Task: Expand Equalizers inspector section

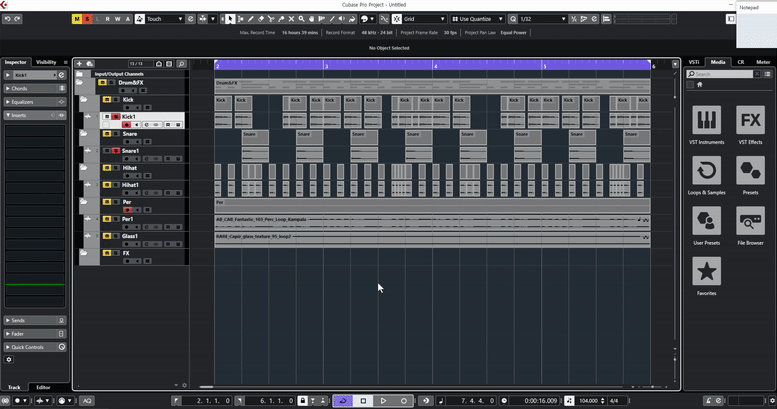Action: (35, 102)
